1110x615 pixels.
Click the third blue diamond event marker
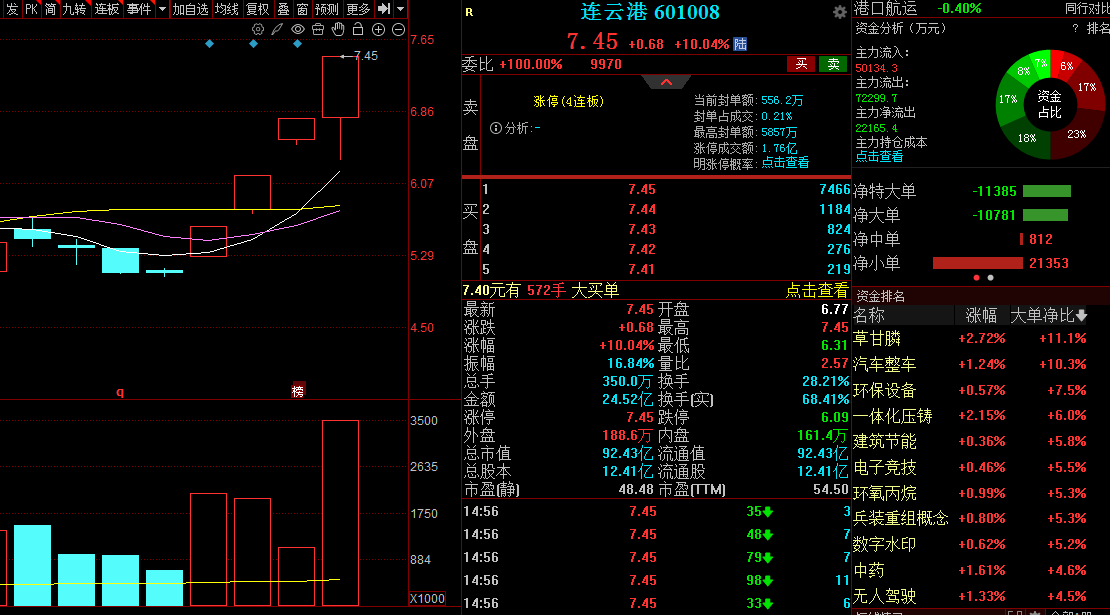point(297,44)
